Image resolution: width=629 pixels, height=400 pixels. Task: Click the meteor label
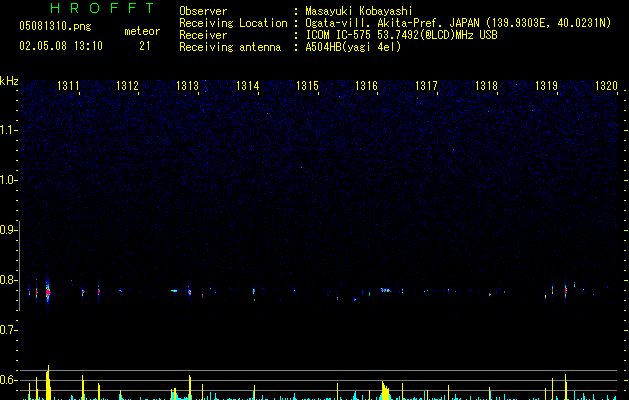(x=142, y=31)
